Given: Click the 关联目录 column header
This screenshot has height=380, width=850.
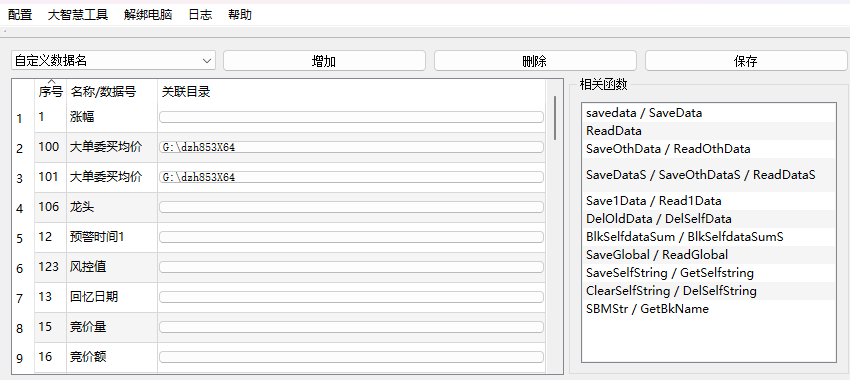Looking at the screenshot, I should click(x=351, y=92).
